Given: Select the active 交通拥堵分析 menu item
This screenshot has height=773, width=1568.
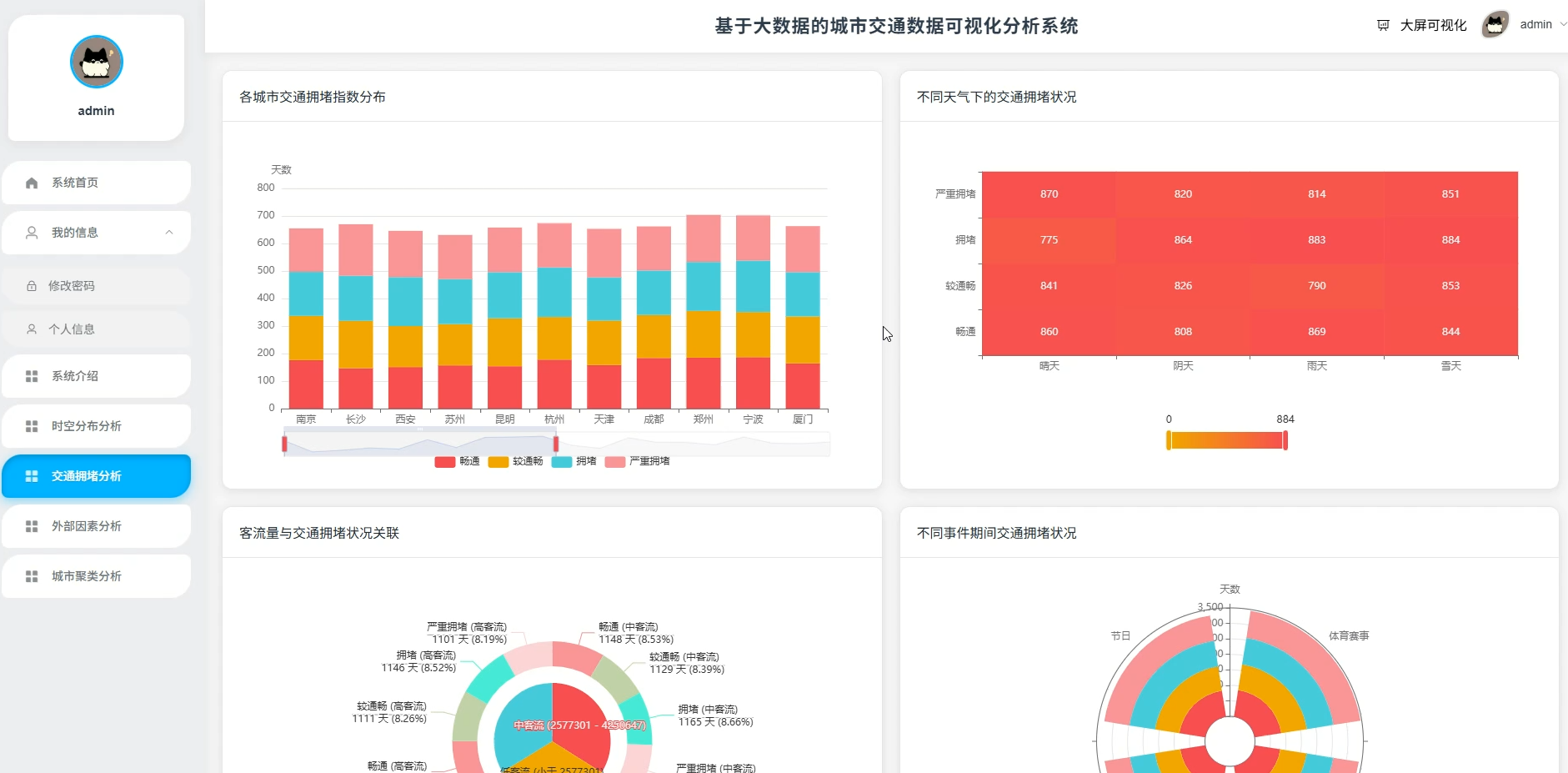Looking at the screenshot, I should (96, 476).
